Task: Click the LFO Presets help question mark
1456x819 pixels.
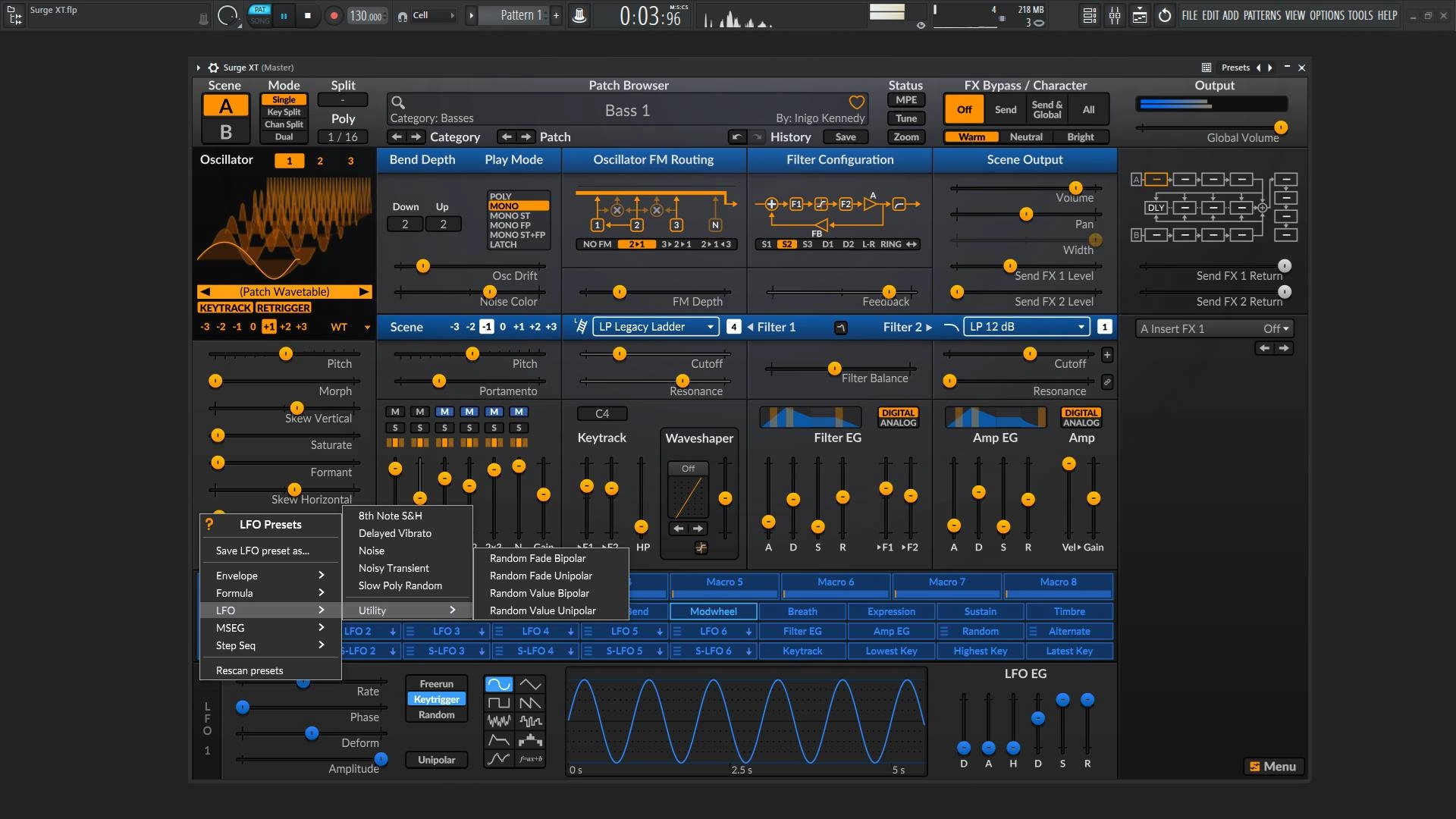Action: click(210, 524)
